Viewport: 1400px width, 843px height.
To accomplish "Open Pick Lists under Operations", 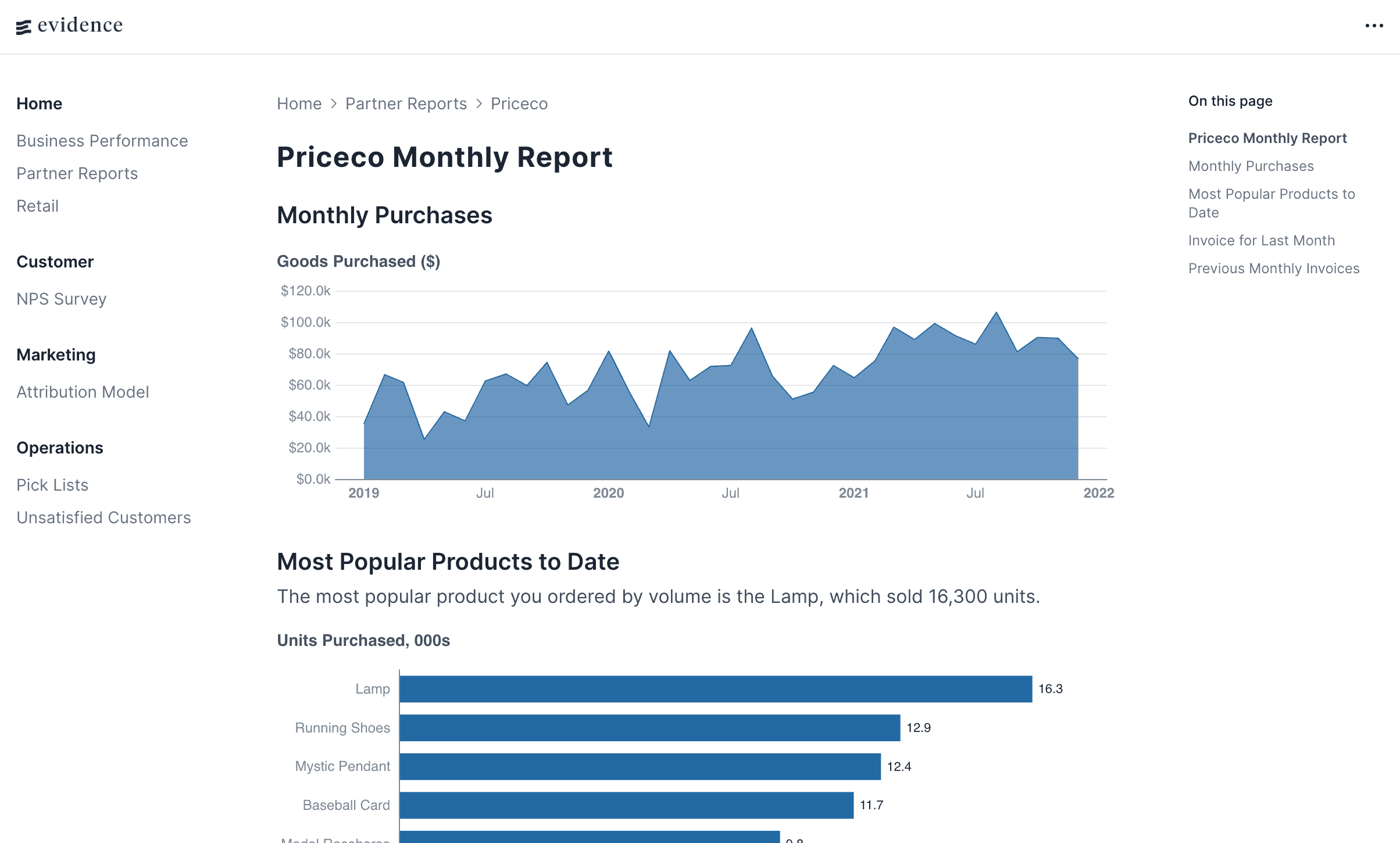I will coord(52,485).
